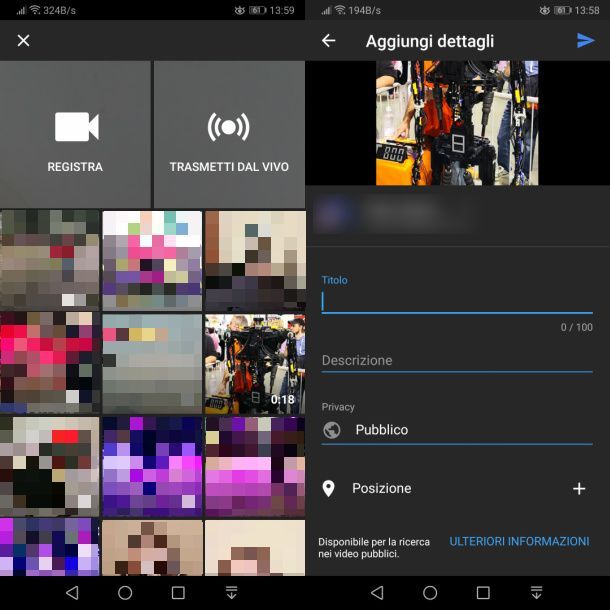Tap the right screen recent apps square
Image resolution: width=610 pixels, height=610 pixels.
pyautogui.click(x=483, y=593)
